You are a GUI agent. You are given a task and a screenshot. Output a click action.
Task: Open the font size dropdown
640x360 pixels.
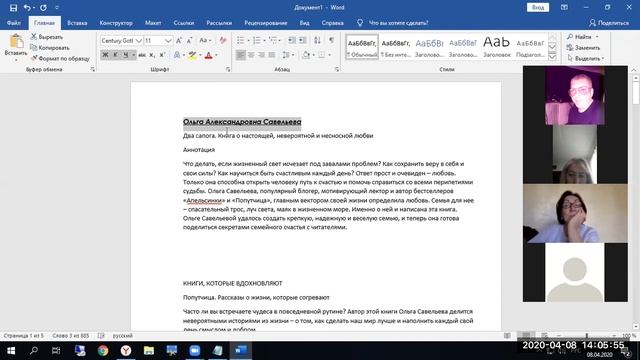(168, 40)
